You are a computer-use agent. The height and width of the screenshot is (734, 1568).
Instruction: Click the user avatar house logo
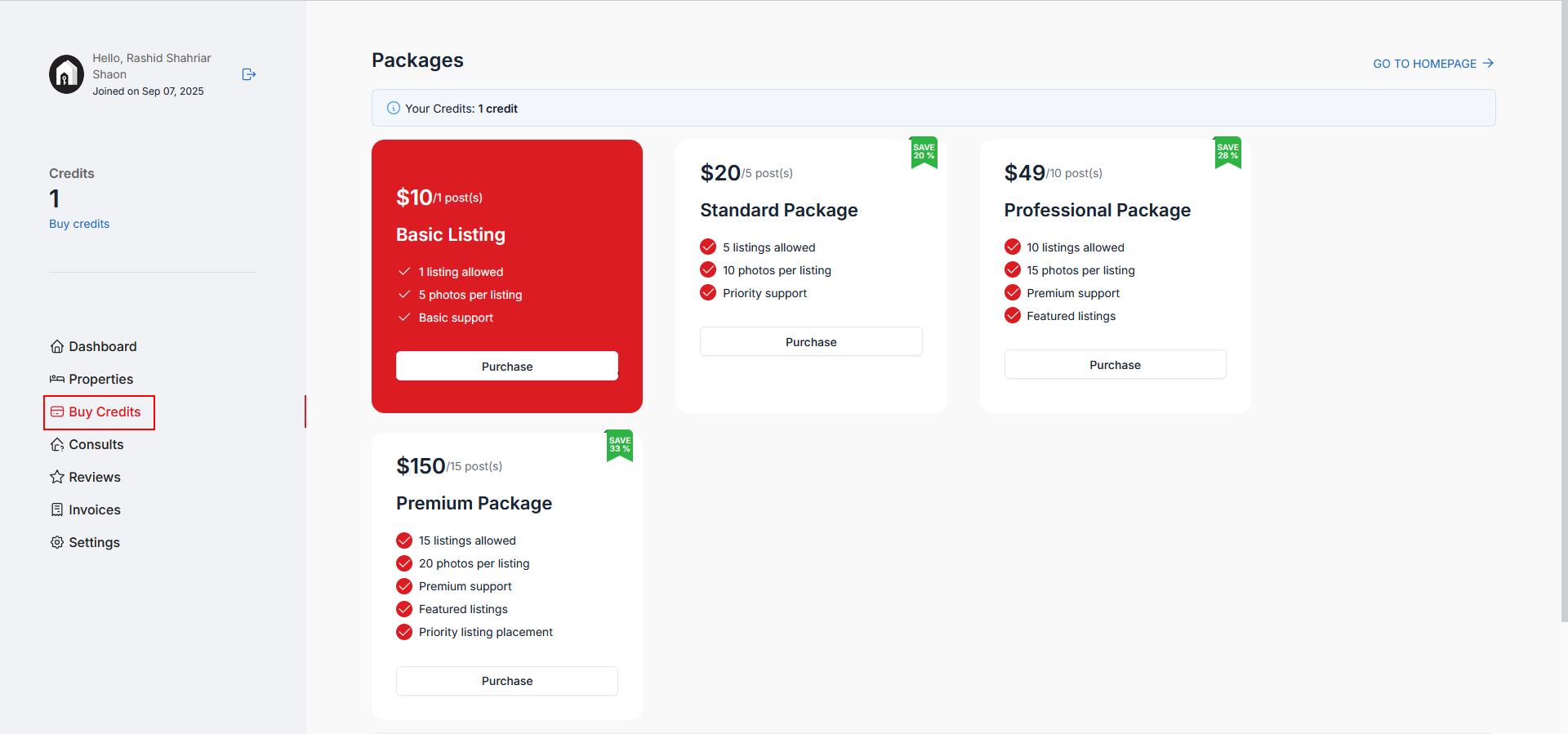66,74
